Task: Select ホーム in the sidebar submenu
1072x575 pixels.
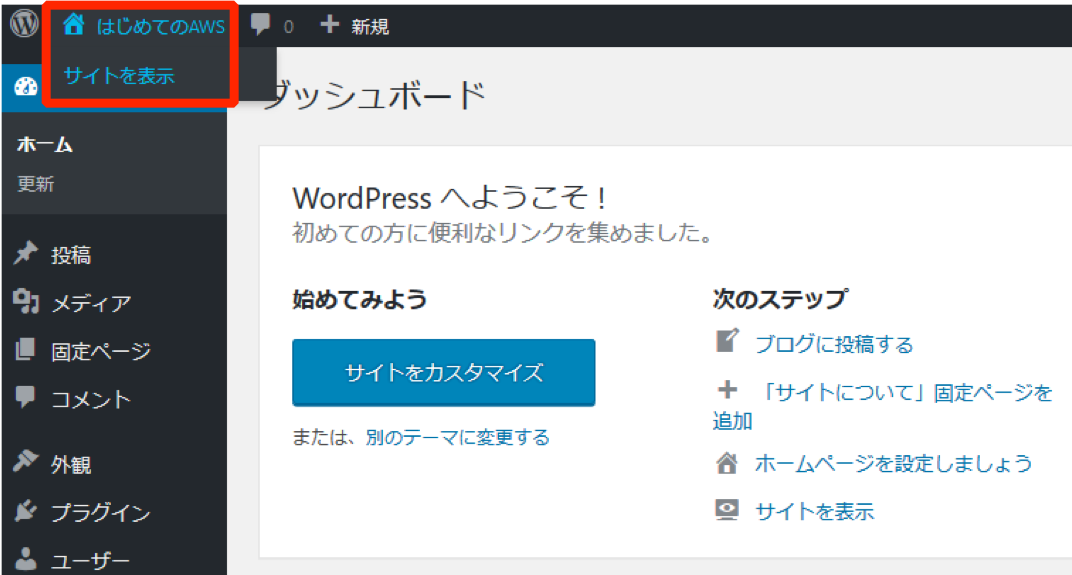Action: 44,144
